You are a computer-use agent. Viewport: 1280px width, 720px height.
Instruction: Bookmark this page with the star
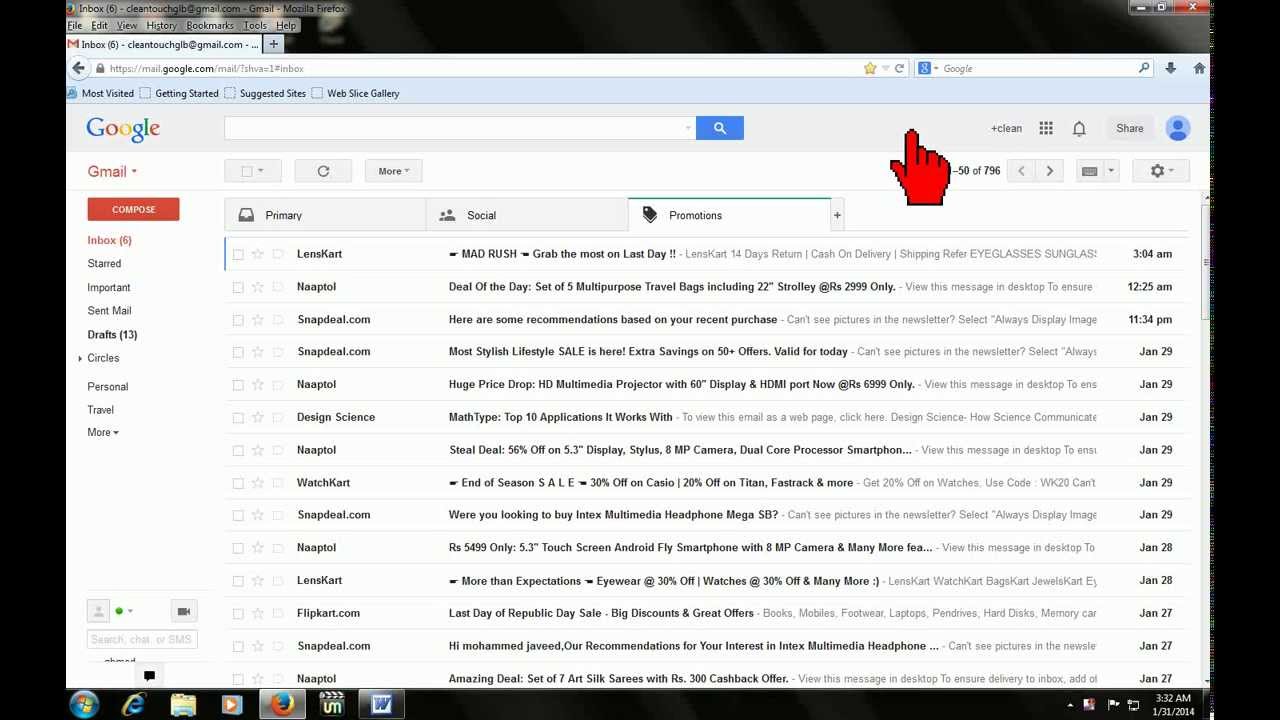[x=870, y=68]
